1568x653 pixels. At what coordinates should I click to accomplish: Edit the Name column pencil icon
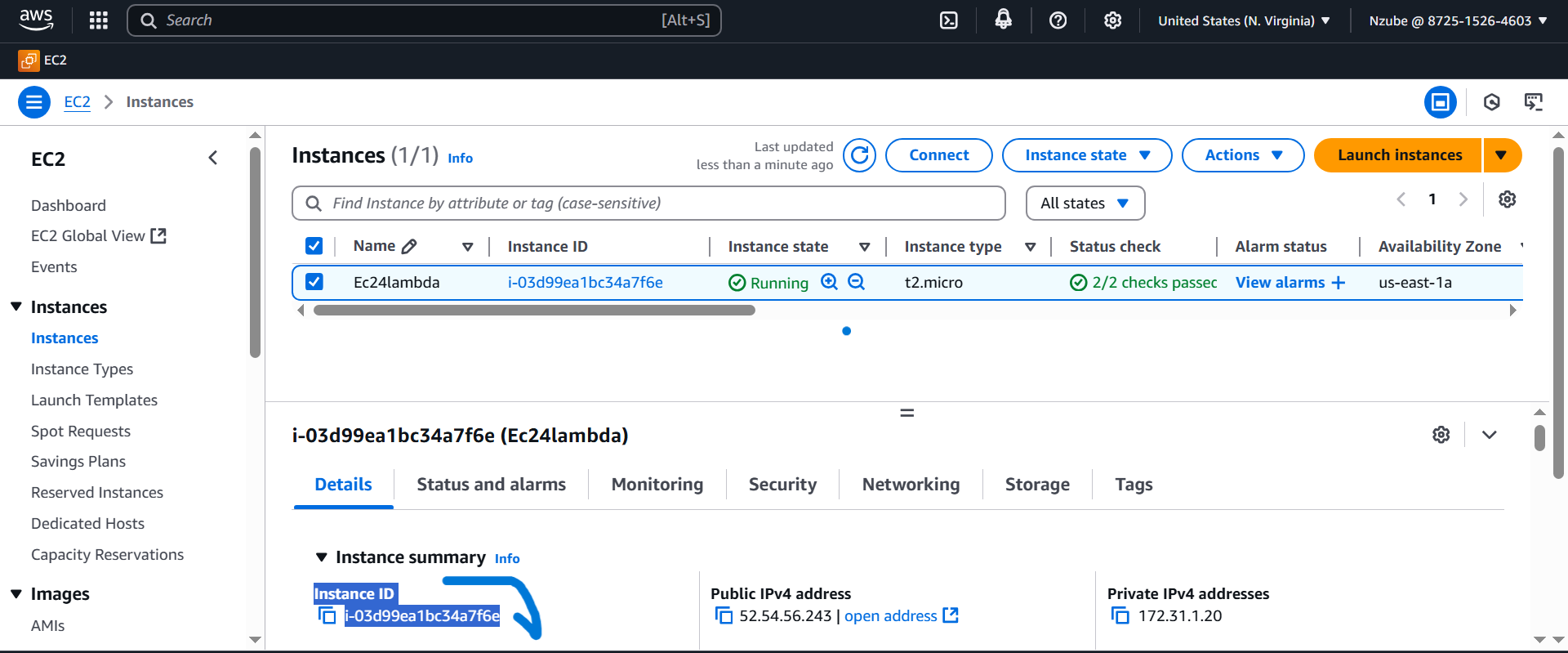coord(410,246)
